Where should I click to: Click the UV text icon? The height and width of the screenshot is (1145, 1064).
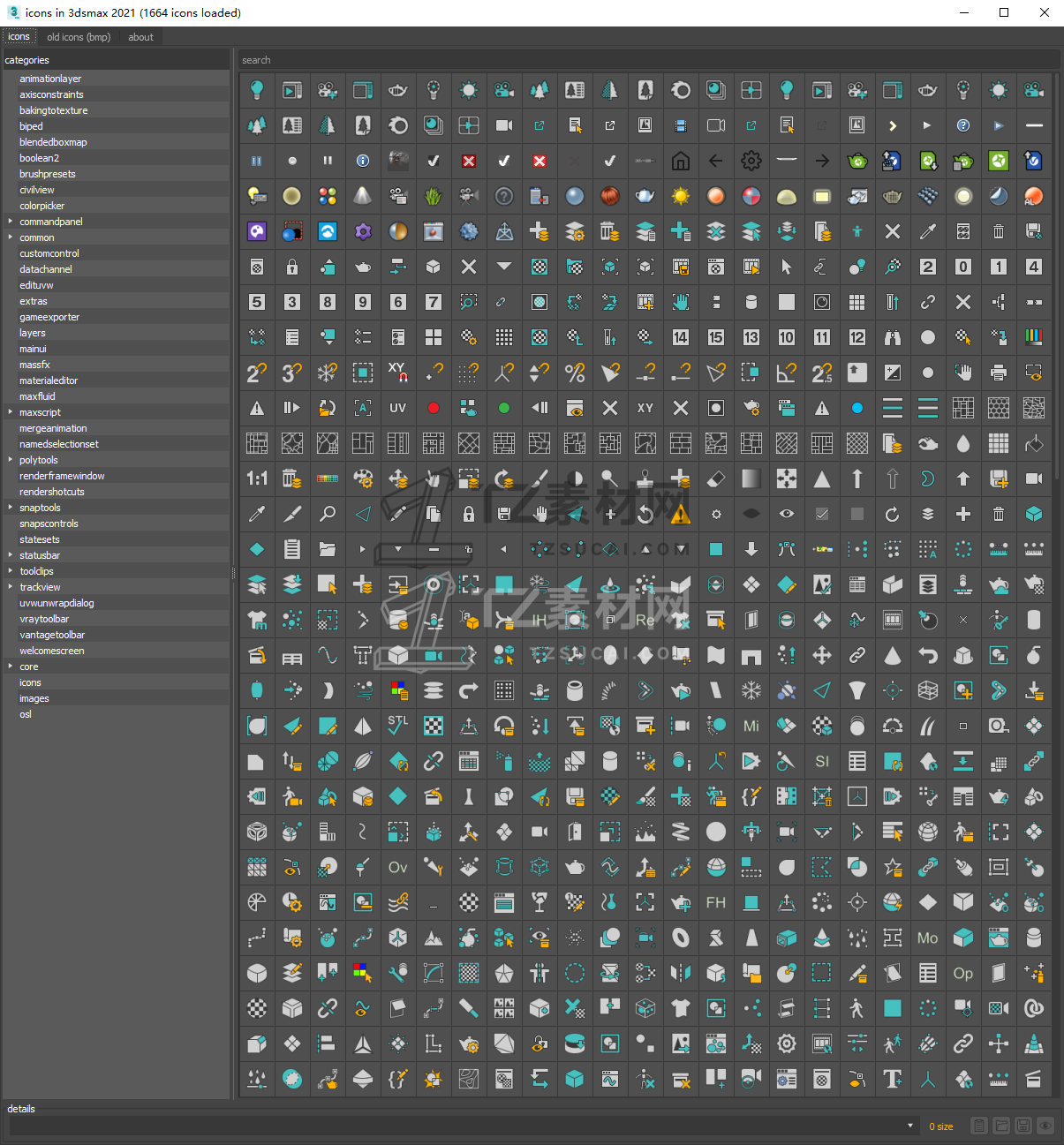pyautogui.click(x=398, y=408)
